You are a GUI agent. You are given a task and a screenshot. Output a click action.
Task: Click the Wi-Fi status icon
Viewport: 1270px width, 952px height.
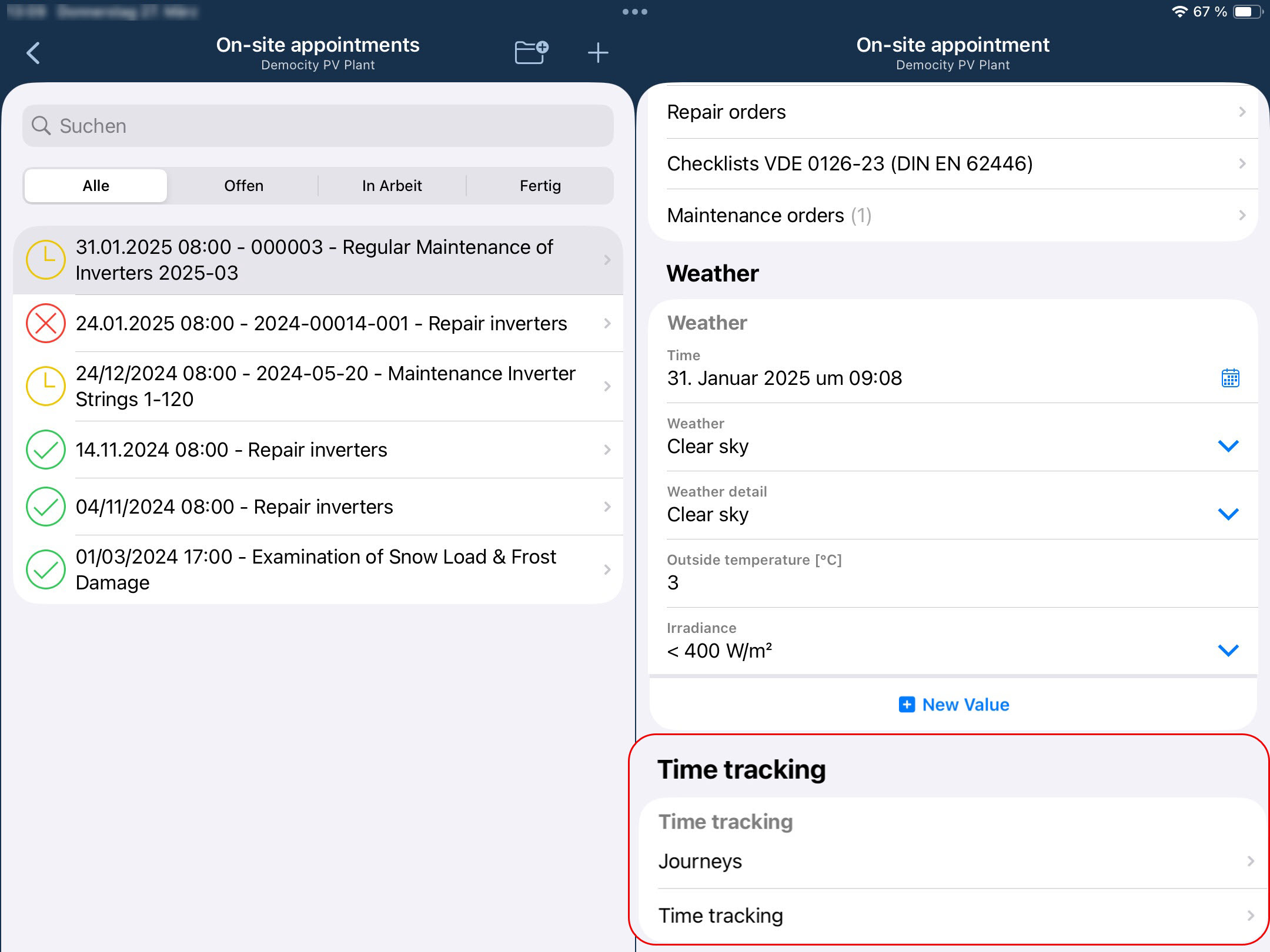point(1179,12)
